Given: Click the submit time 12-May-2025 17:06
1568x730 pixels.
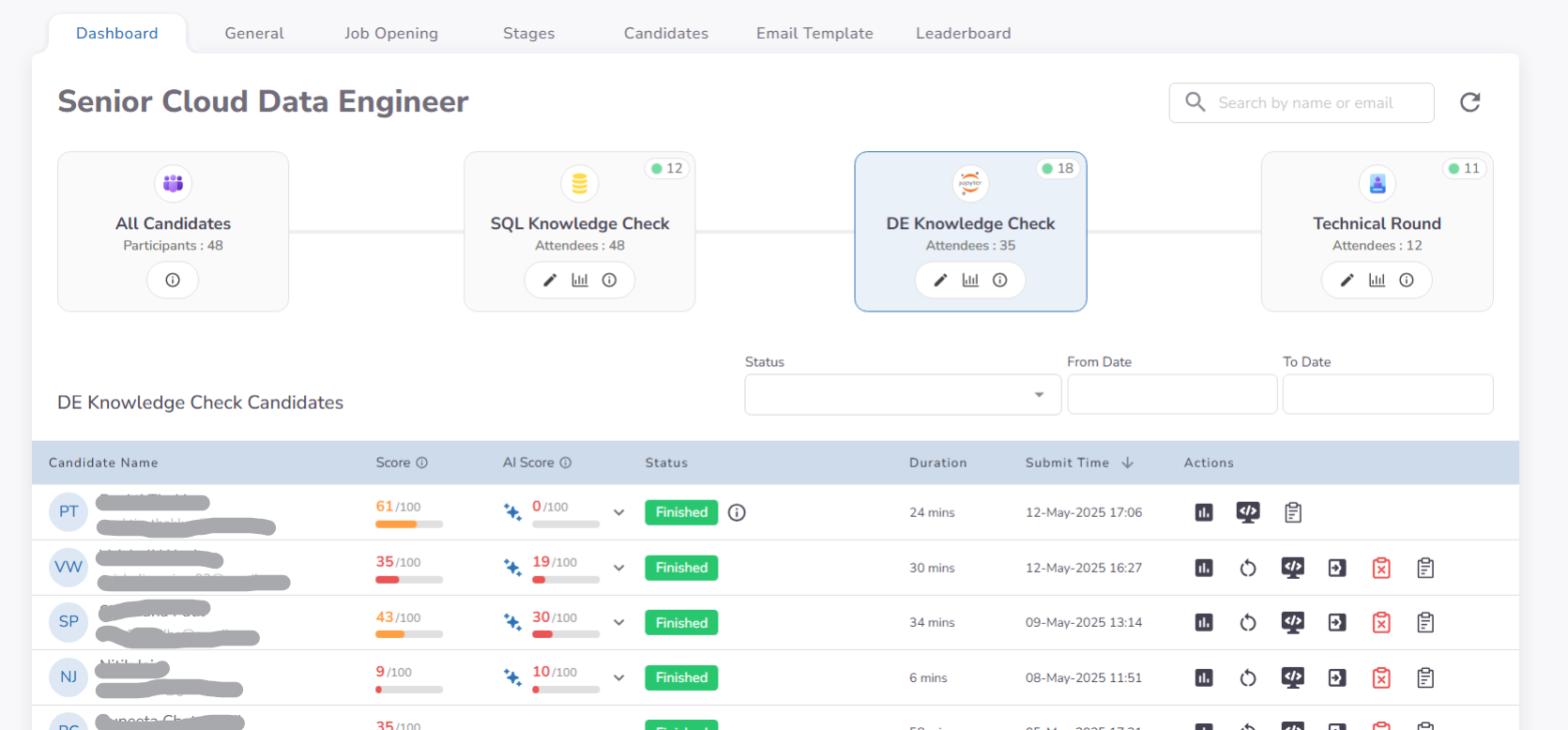Looking at the screenshot, I should coord(1084,512).
